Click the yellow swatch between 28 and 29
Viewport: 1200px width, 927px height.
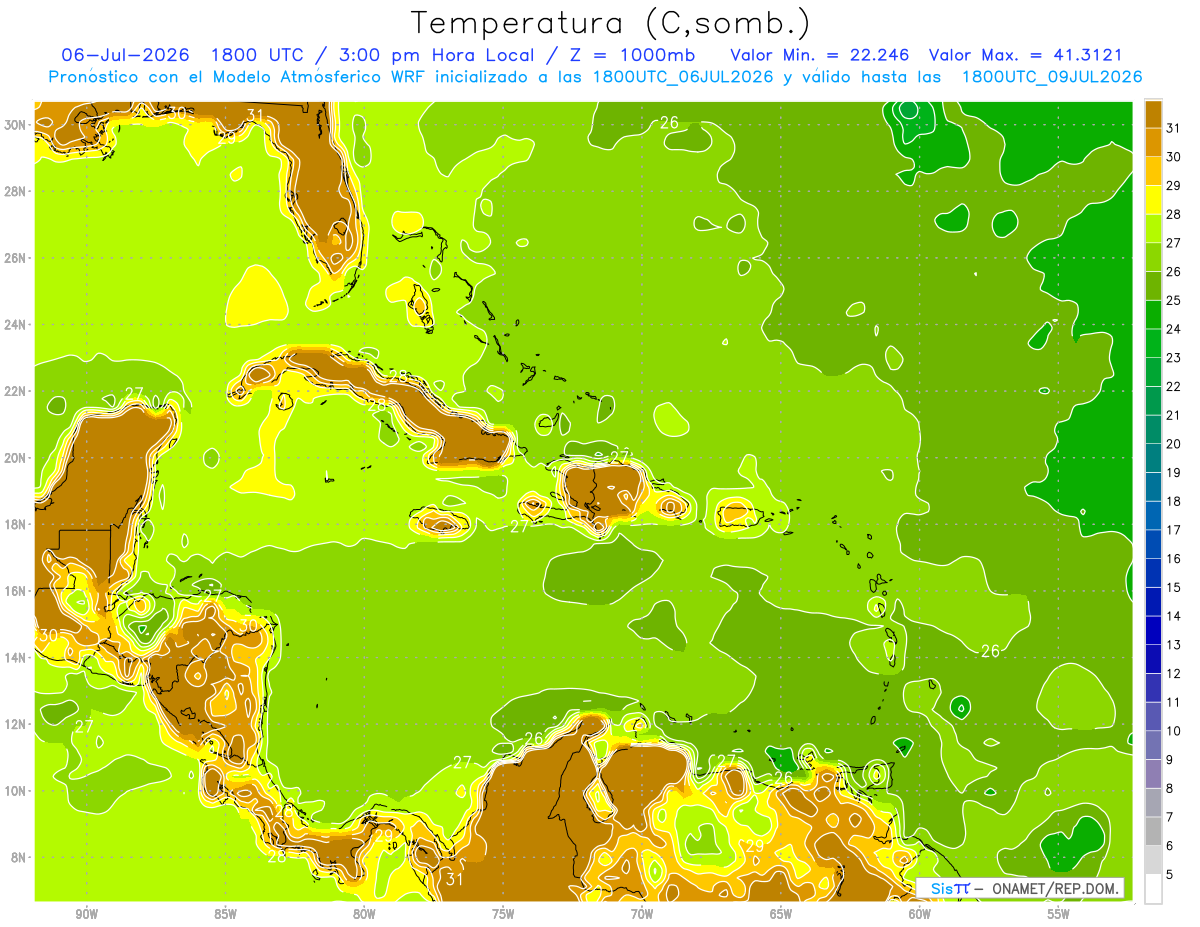1154,201
